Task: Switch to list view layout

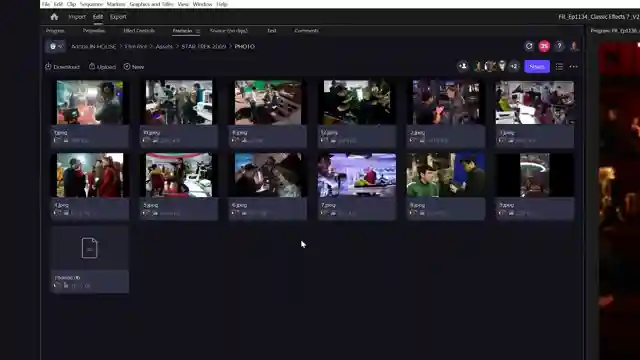Action: click(x=559, y=67)
